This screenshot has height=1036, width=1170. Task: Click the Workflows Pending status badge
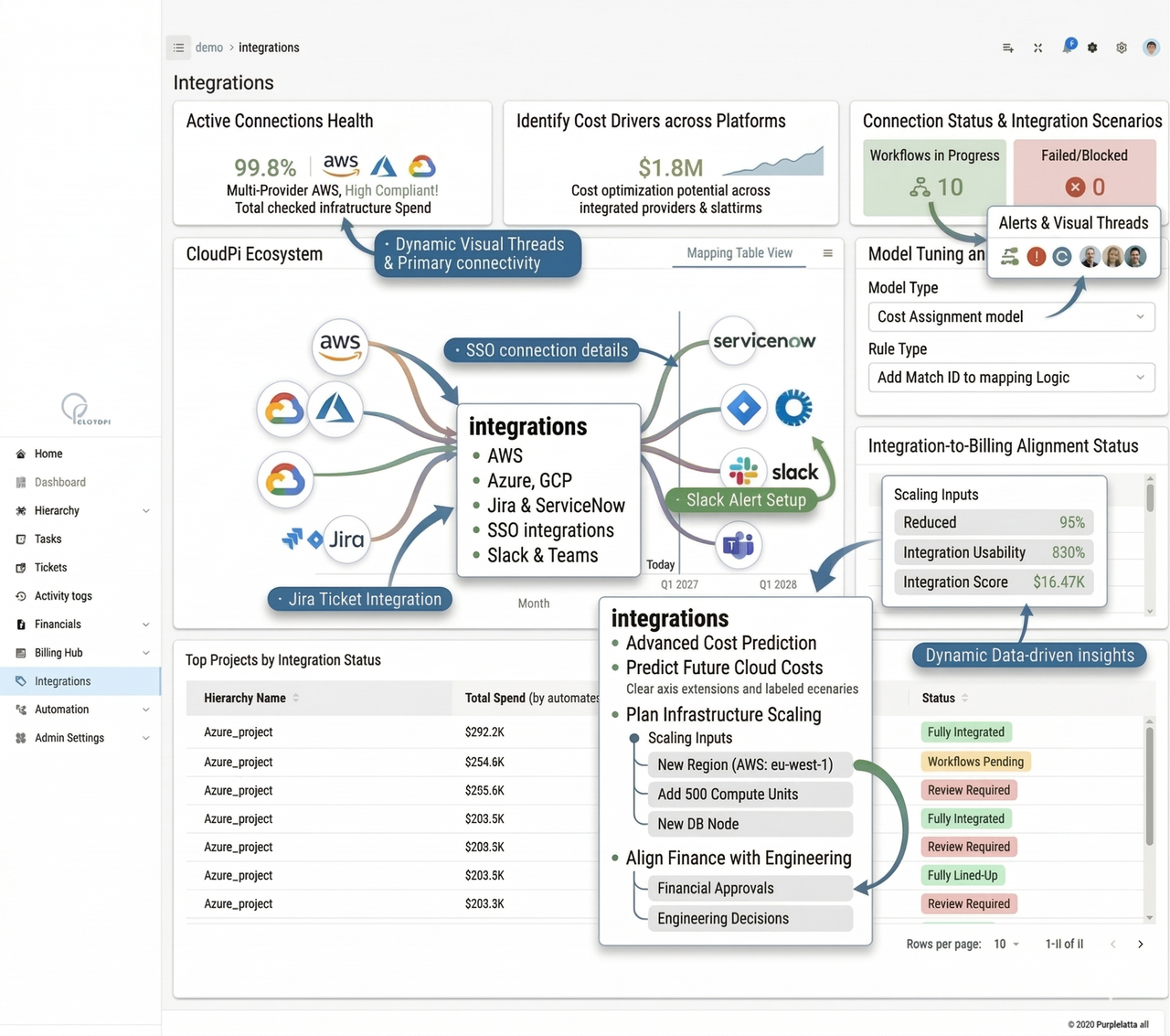[x=975, y=762]
